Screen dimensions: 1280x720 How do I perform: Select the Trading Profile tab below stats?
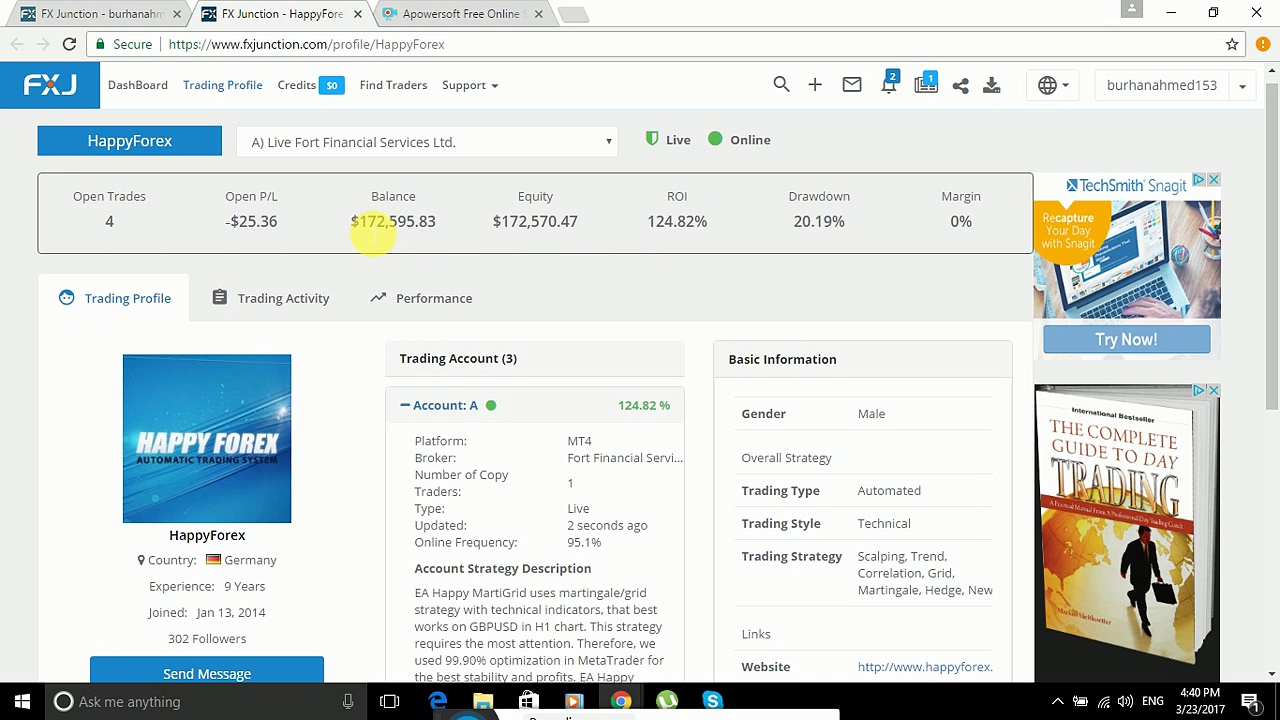115,298
